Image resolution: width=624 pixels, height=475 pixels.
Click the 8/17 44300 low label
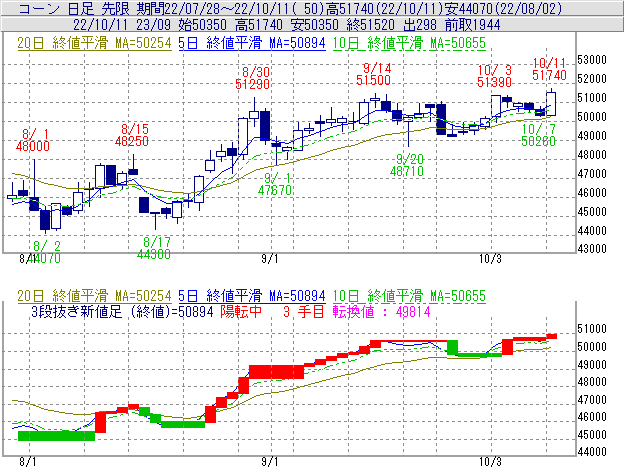[154, 248]
